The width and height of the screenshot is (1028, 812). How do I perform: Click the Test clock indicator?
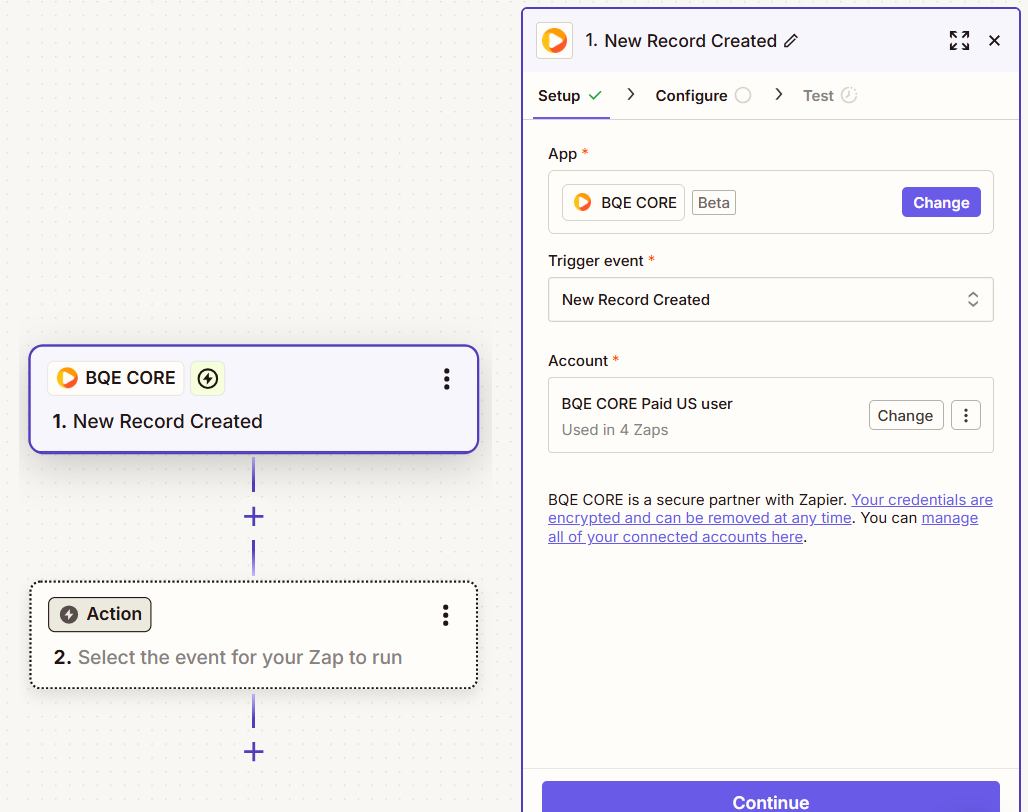(x=851, y=95)
